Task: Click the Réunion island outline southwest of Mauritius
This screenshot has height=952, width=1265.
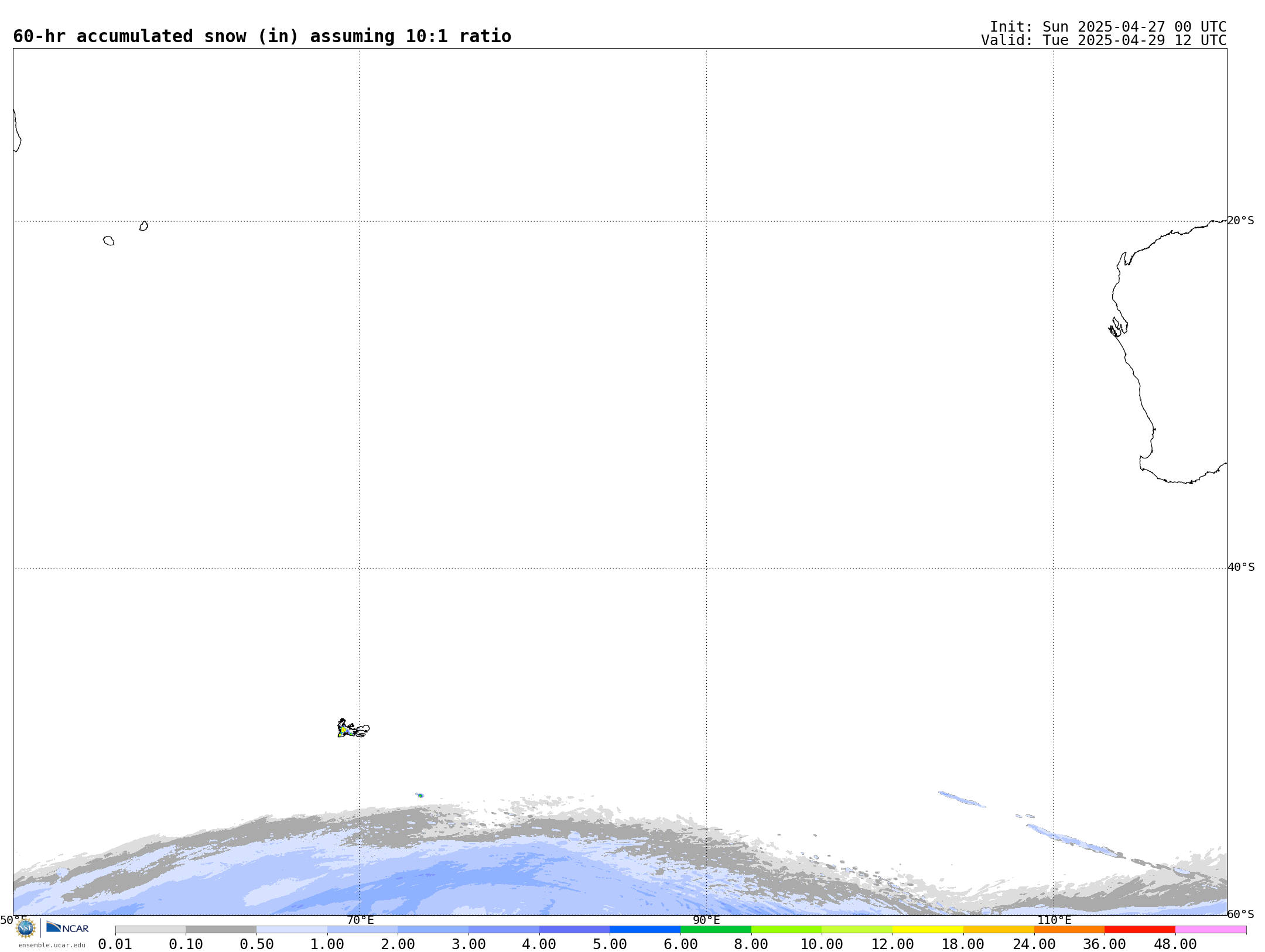Action: click(x=108, y=241)
